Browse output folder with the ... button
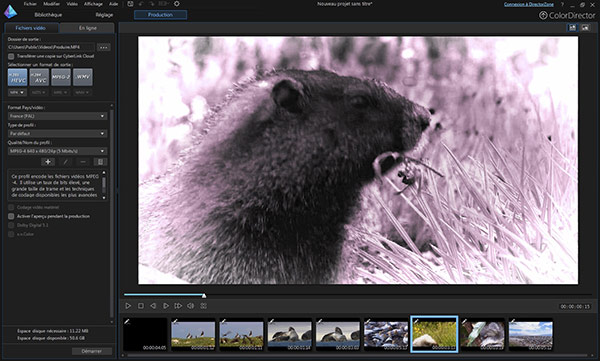 coord(104,47)
